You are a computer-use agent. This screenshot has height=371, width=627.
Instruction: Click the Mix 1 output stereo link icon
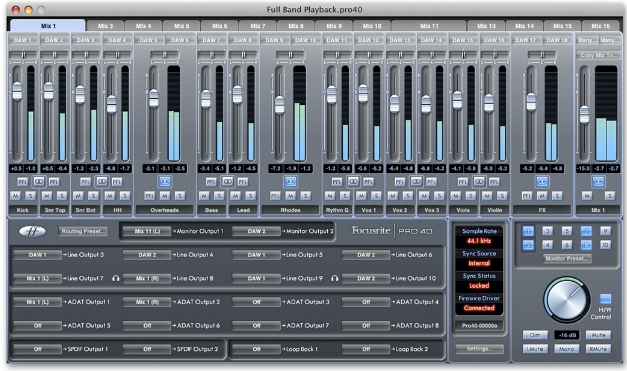(x=598, y=182)
